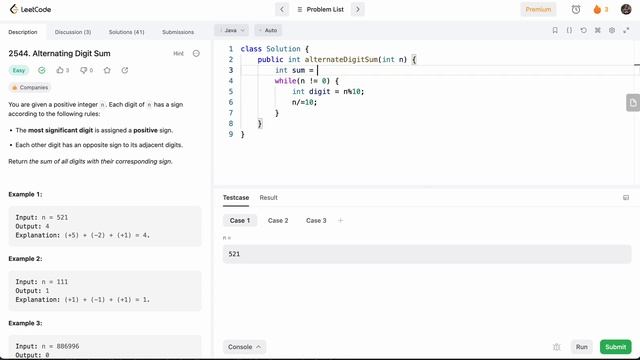640x360 pixels.
Task: Click the debug bug icon
Action: click(x=556, y=347)
